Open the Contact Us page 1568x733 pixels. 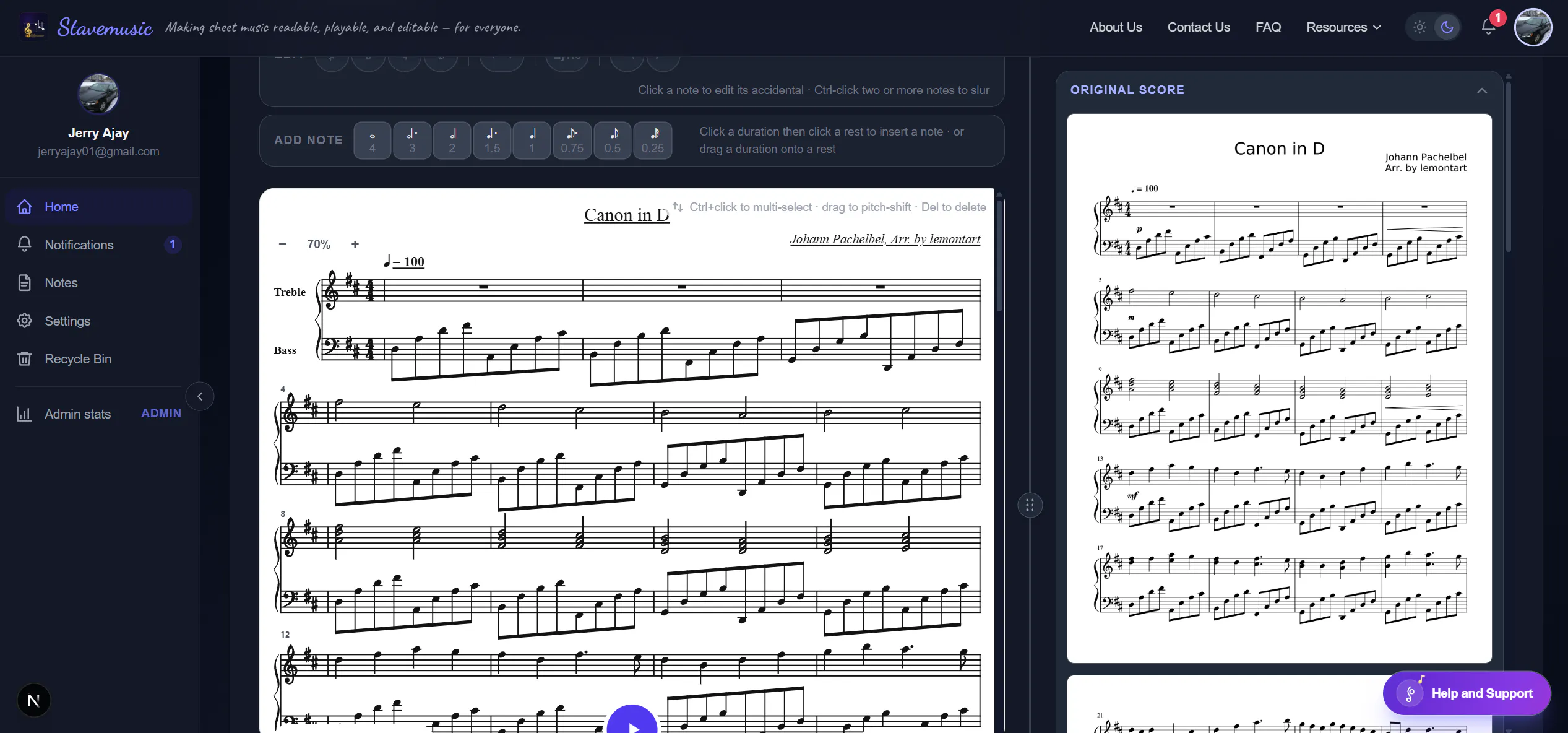[1199, 27]
